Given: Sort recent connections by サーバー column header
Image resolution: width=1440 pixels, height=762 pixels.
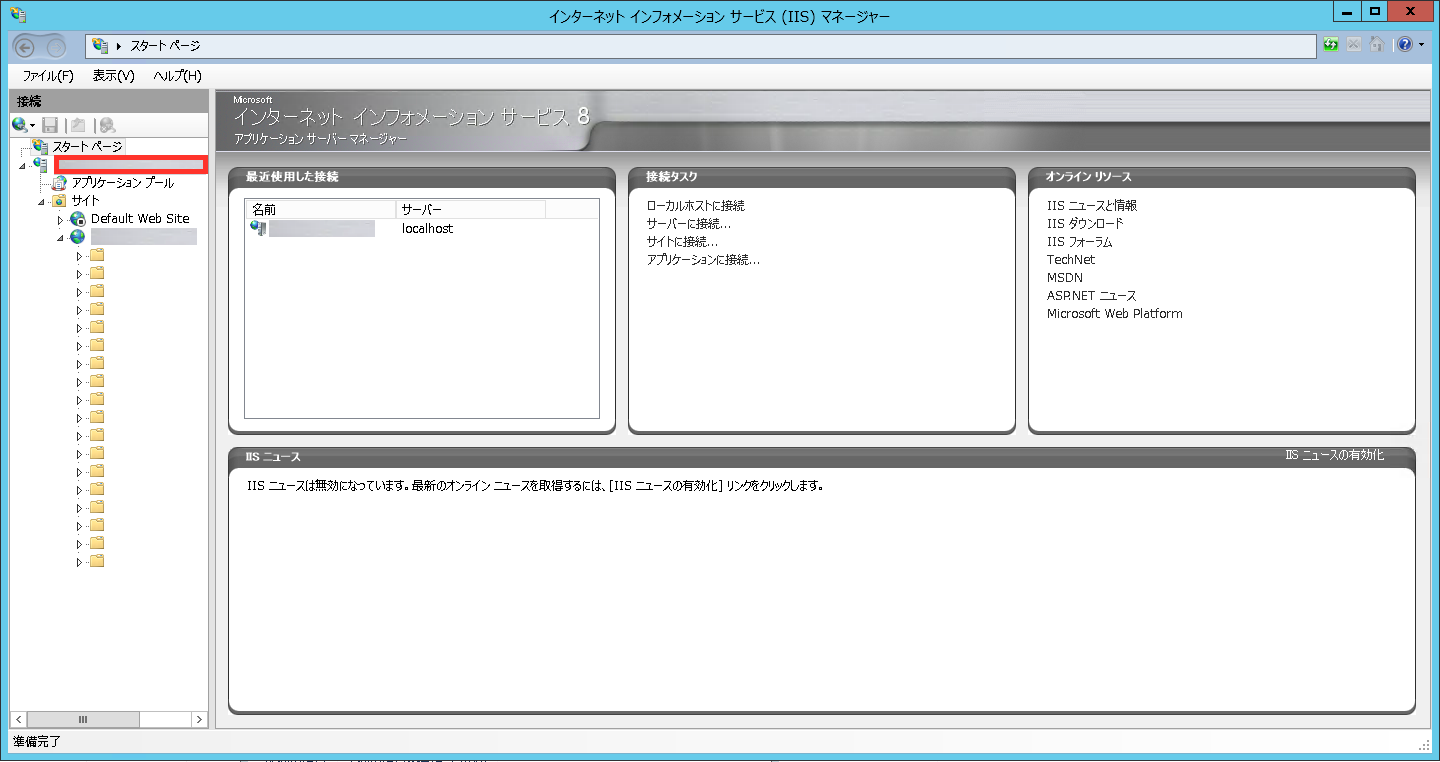Looking at the screenshot, I should (x=471, y=210).
